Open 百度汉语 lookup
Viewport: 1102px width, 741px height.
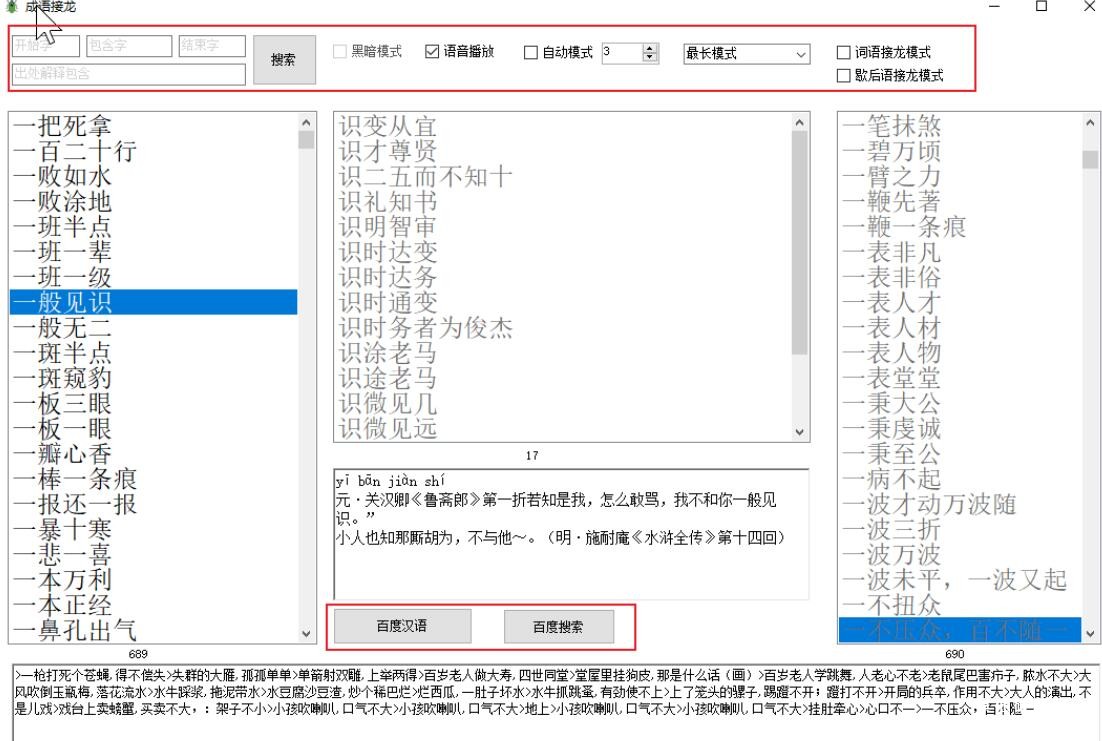402,626
